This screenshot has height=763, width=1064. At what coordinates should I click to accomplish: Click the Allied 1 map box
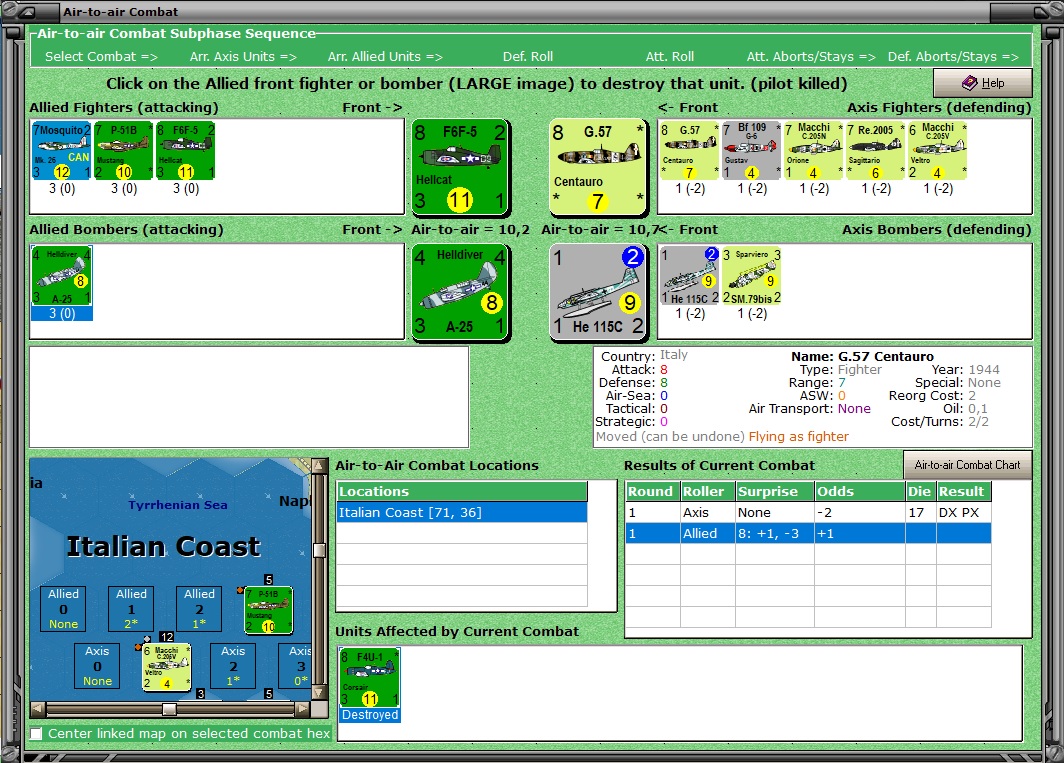click(131, 609)
